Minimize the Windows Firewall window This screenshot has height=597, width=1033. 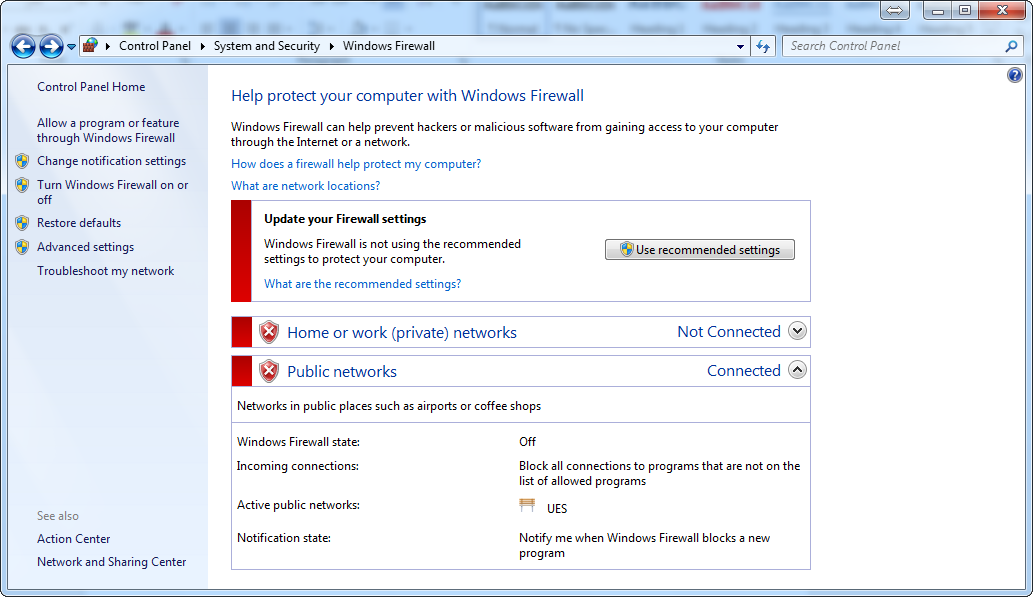pyautogui.click(x=937, y=11)
